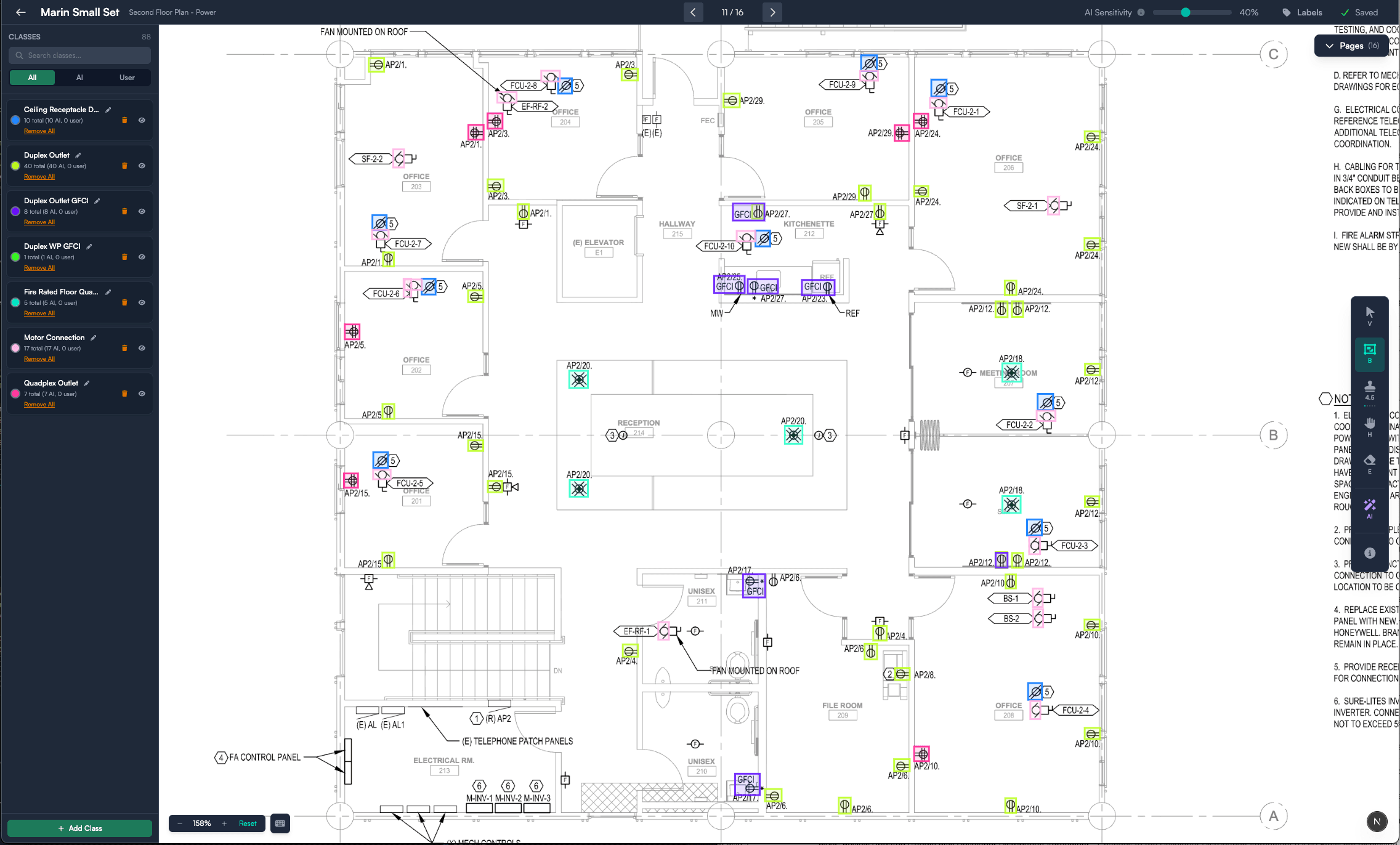This screenshot has width=1400, height=845.
Task: Hide Ceiling Receptacle class annotations
Action: 142,120
